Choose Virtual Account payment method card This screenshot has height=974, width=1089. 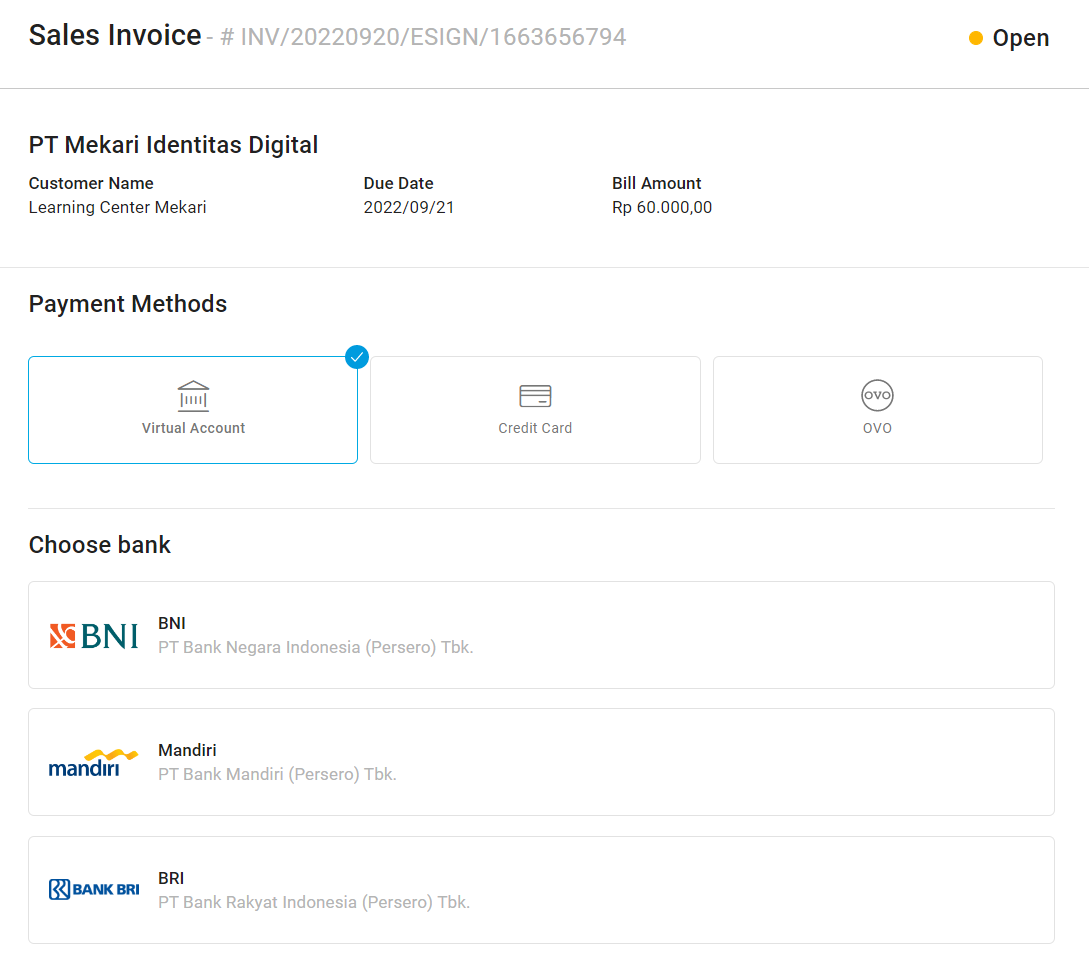(x=193, y=410)
